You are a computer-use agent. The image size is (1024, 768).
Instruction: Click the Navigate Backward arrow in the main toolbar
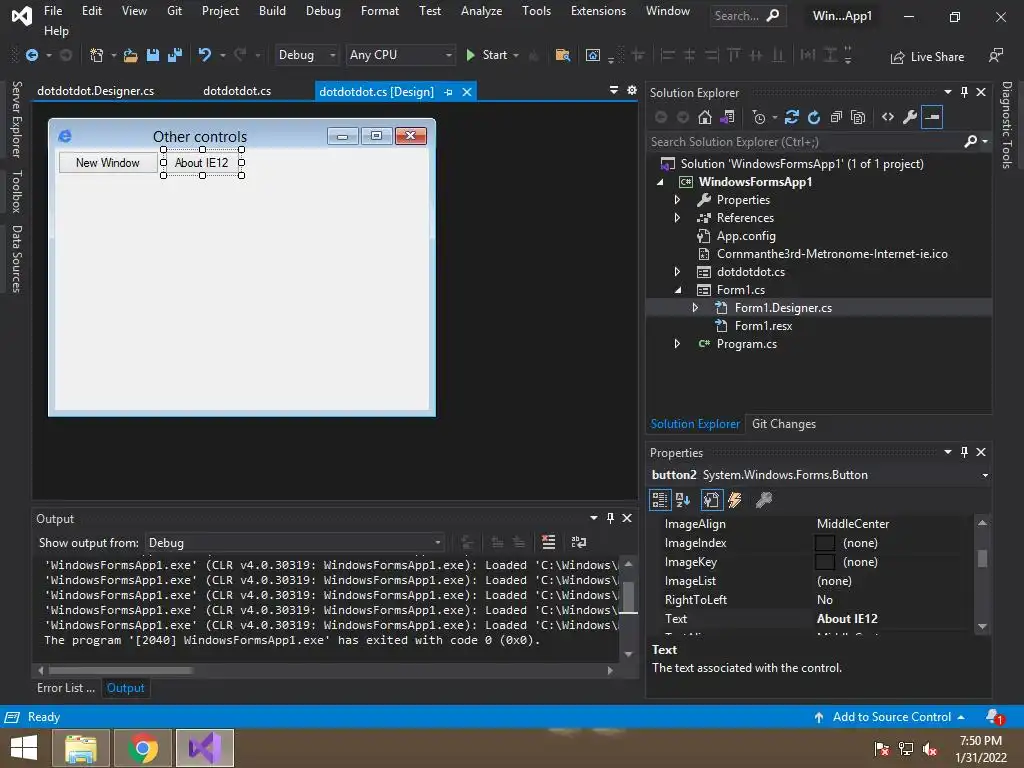[x=31, y=56]
